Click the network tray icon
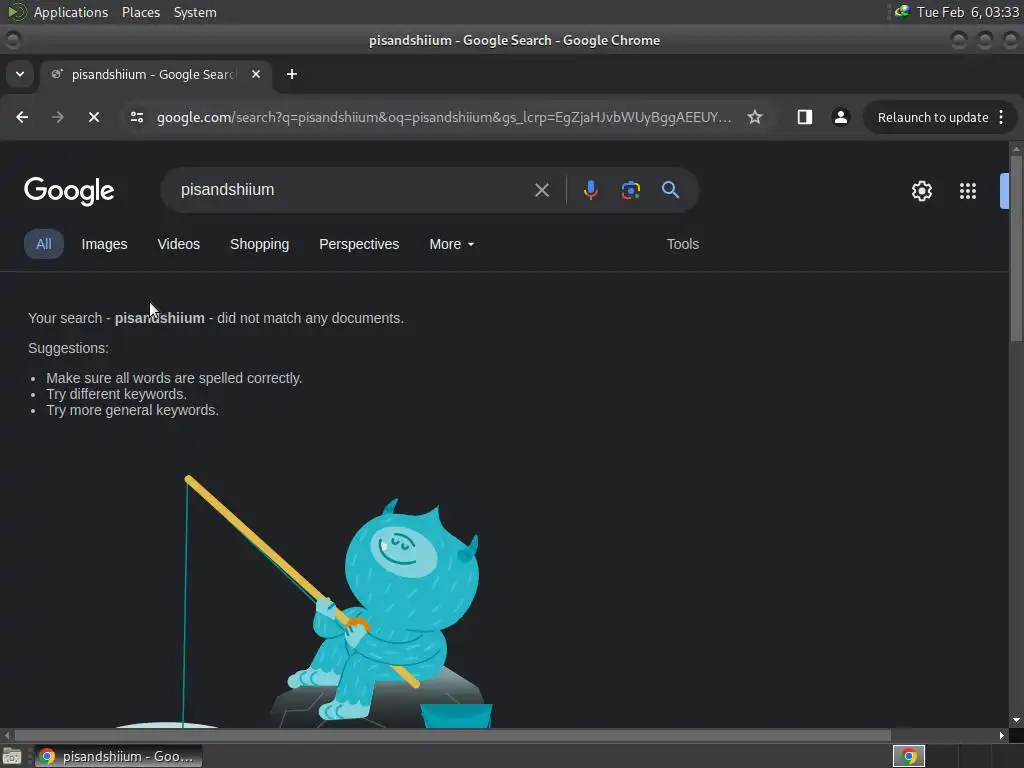Screen dimensions: 1024x768 point(902,12)
